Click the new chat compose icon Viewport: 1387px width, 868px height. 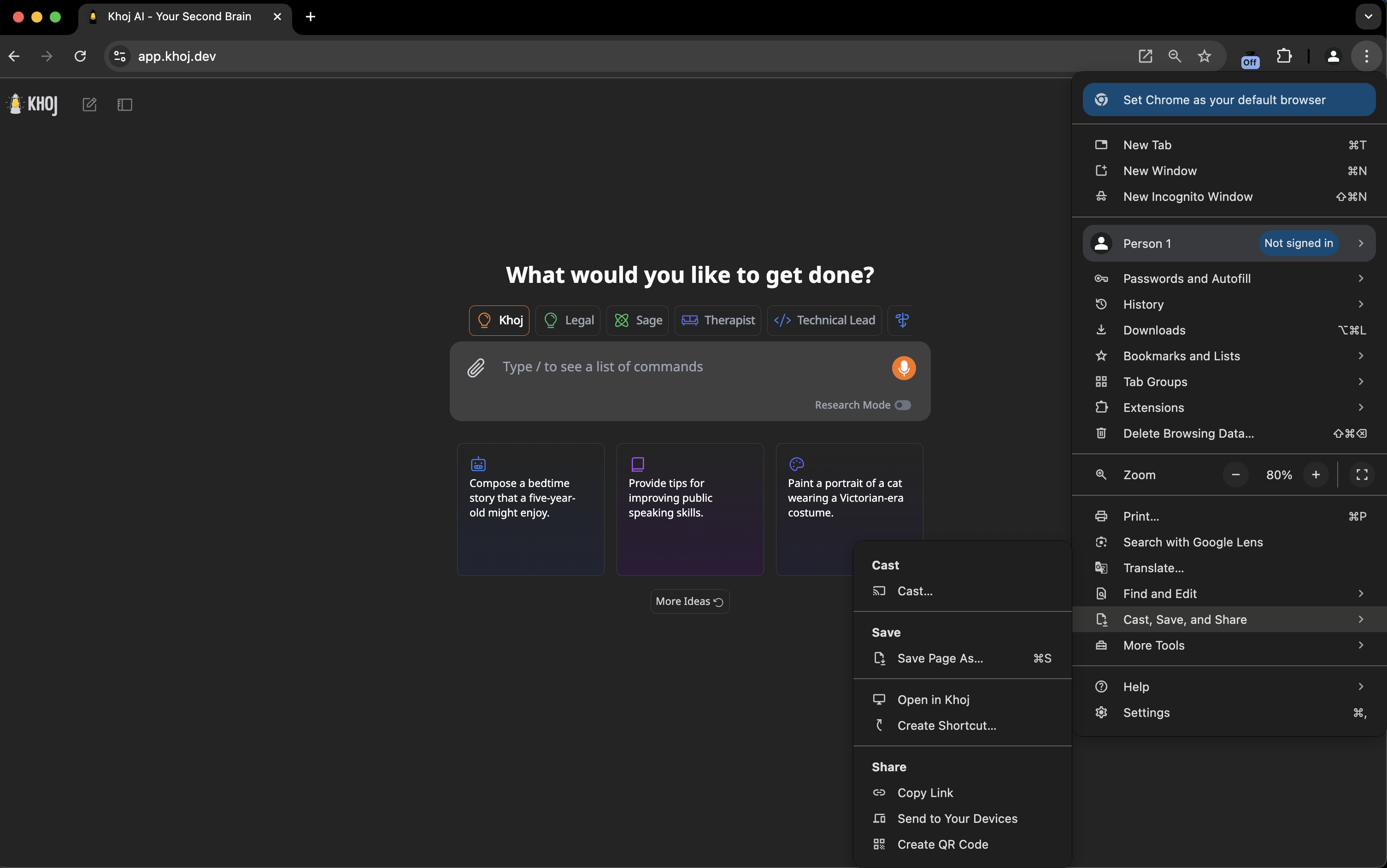click(89, 105)
